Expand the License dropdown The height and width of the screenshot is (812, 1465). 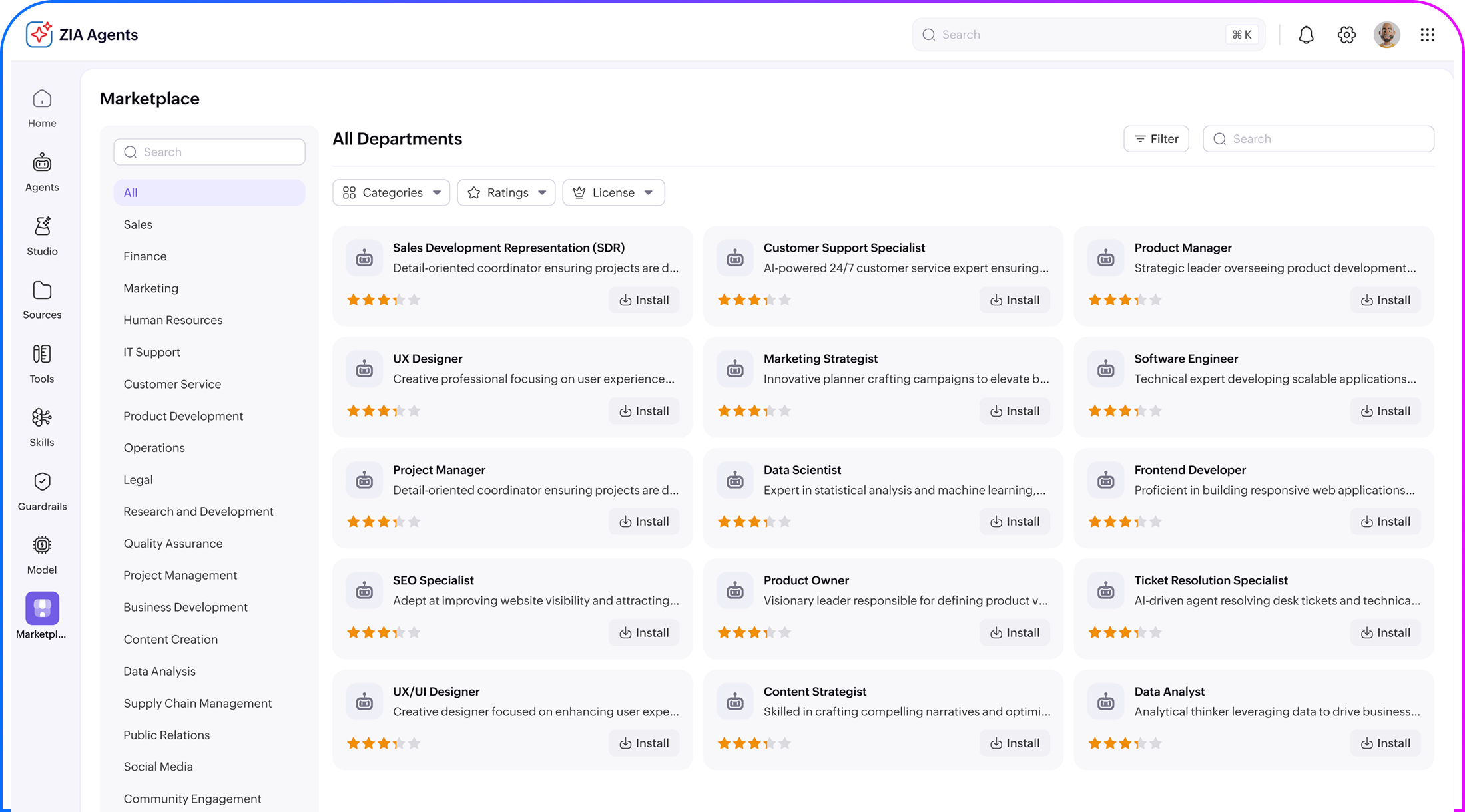click(613, 192)
